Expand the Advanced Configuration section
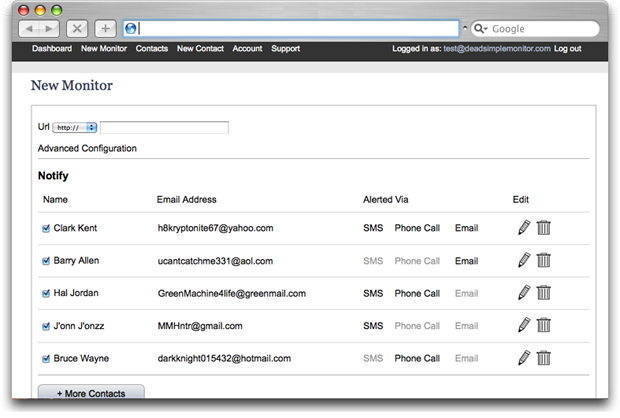 pyautogui.click(x=87, y=148)
